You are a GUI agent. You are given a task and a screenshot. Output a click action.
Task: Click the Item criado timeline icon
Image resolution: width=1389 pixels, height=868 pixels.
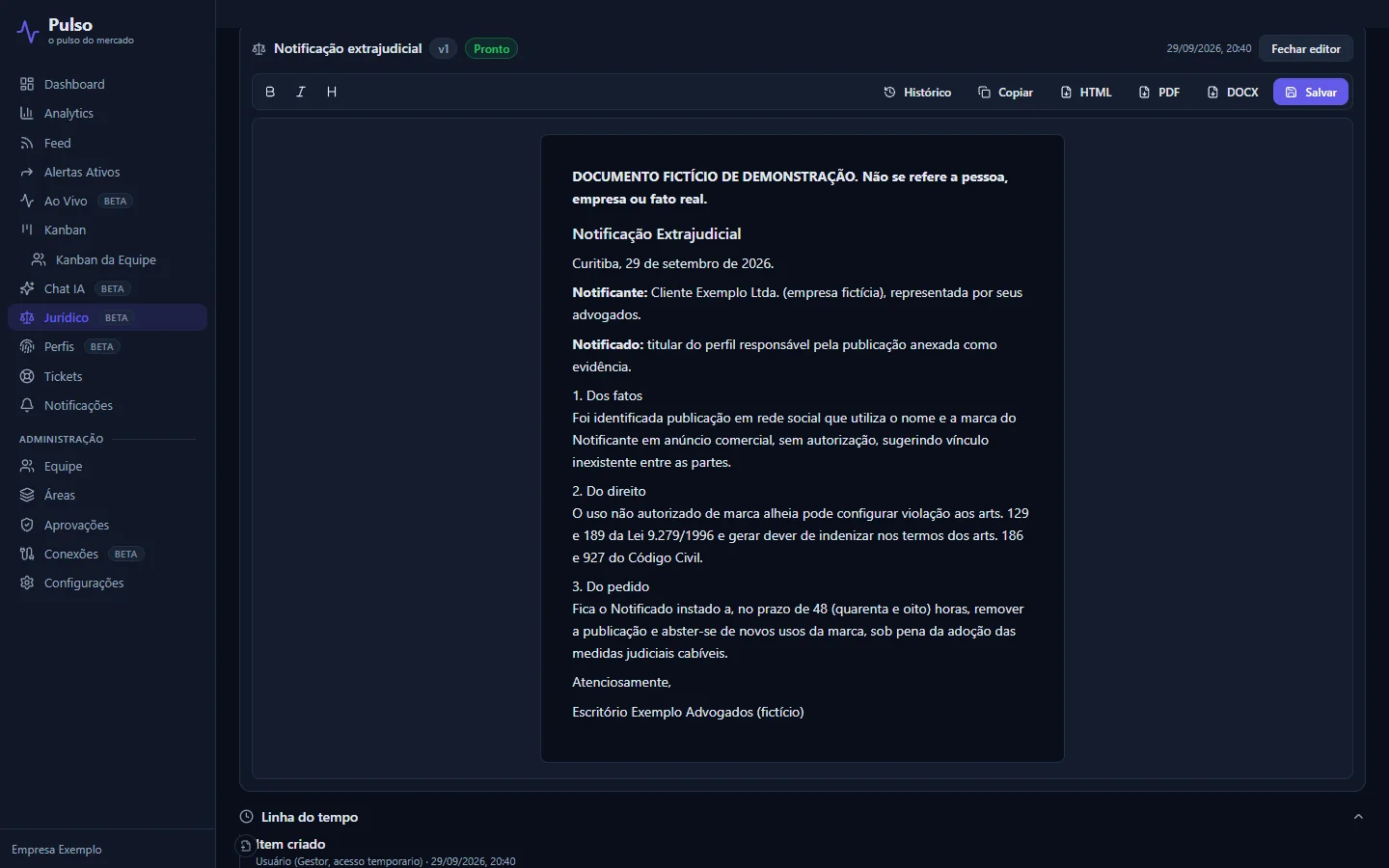point(246,846)
